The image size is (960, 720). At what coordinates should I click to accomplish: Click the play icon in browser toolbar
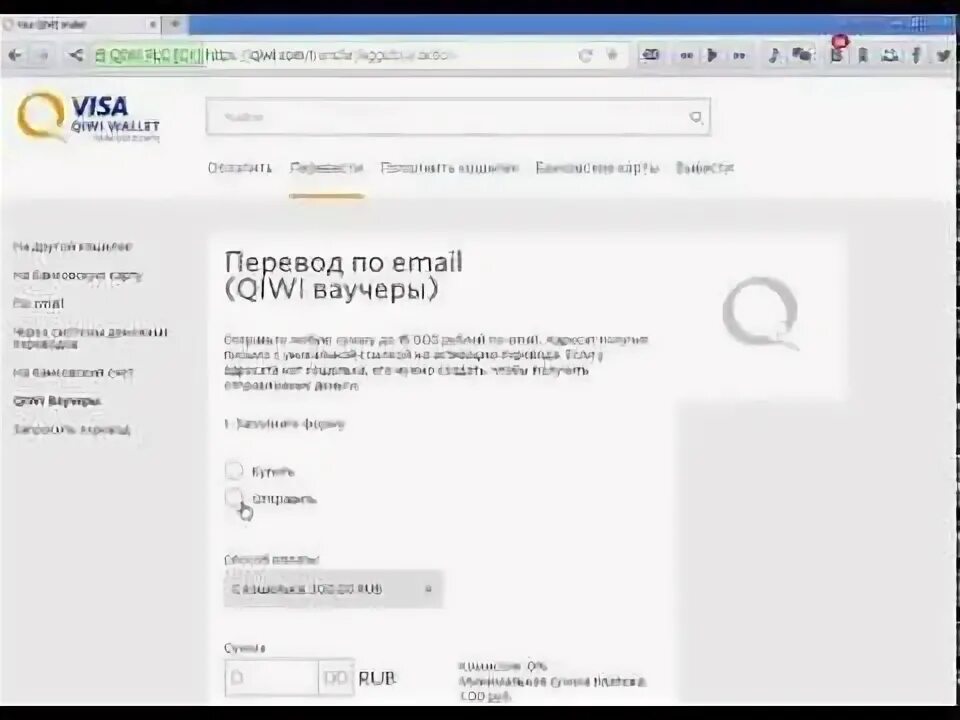[x=712, y=56]
